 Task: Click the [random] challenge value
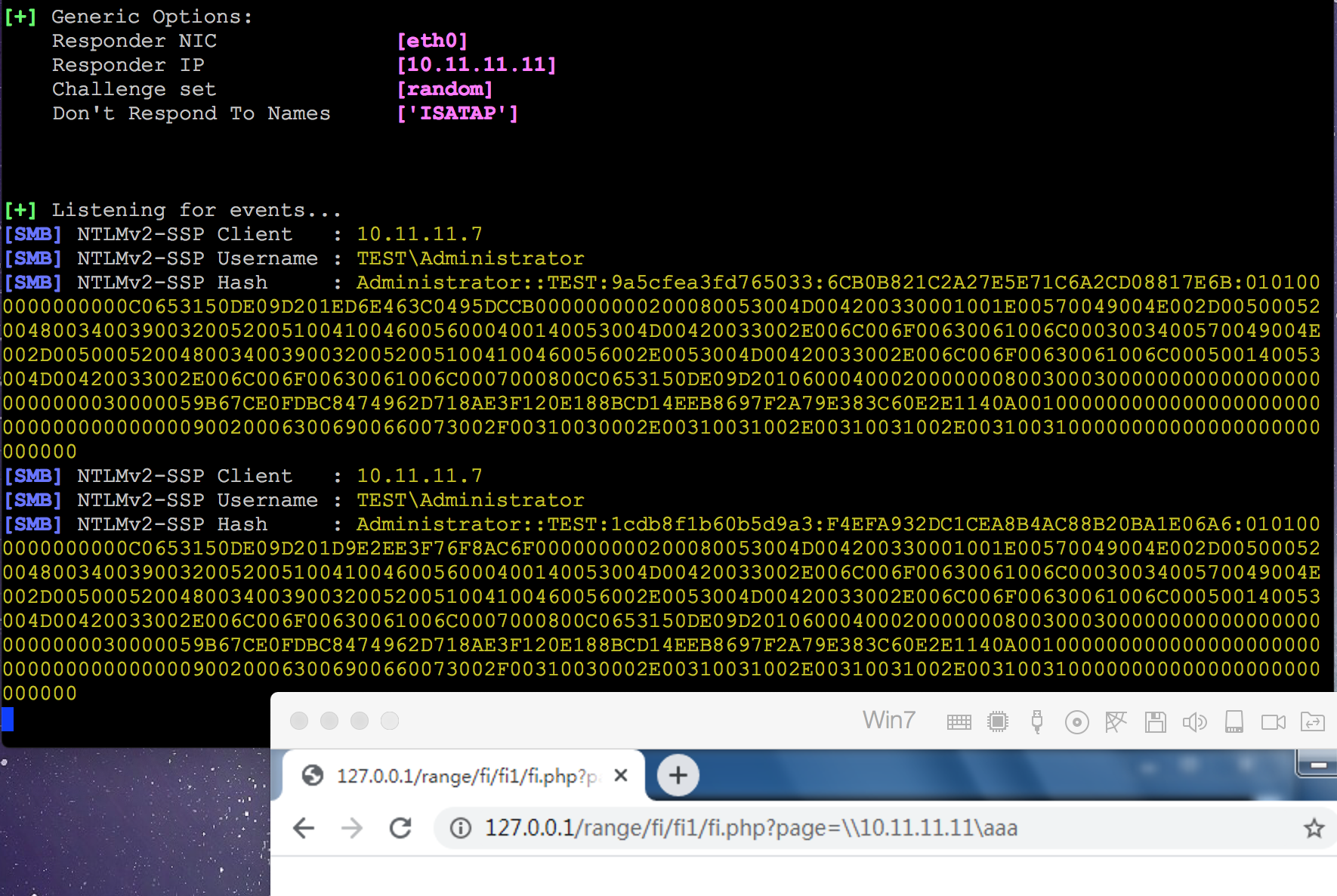[445, 89]
